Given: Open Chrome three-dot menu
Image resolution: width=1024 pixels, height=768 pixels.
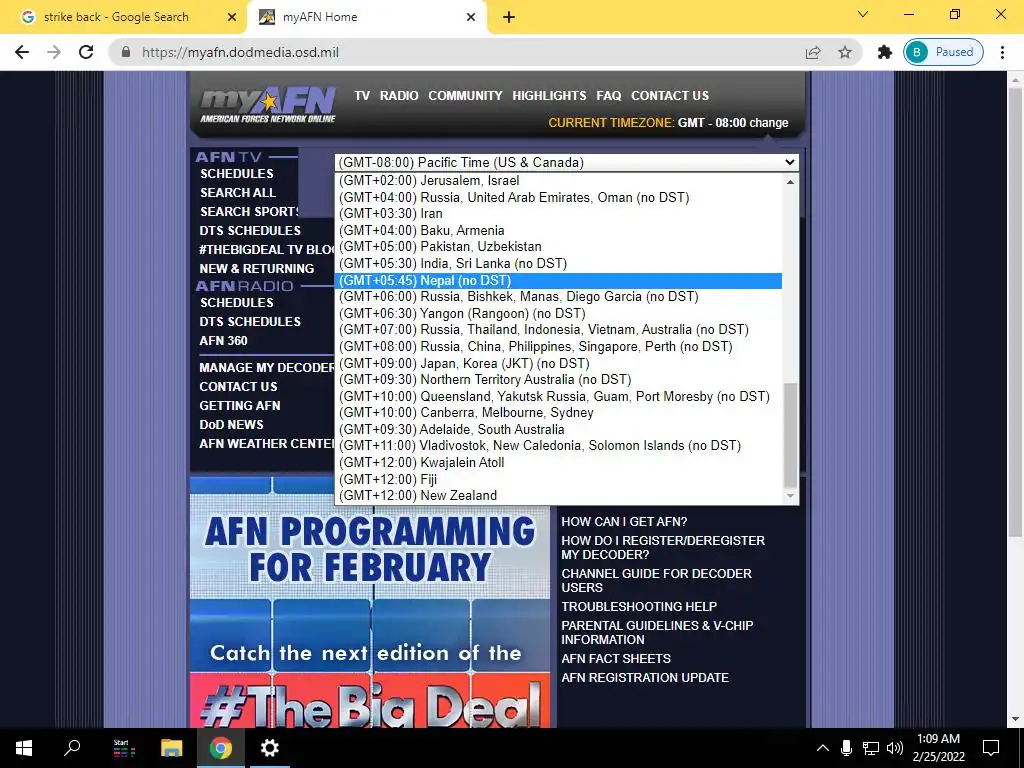Looking at the screenshot, I should pyautogui.click(x=1002, y=52).
